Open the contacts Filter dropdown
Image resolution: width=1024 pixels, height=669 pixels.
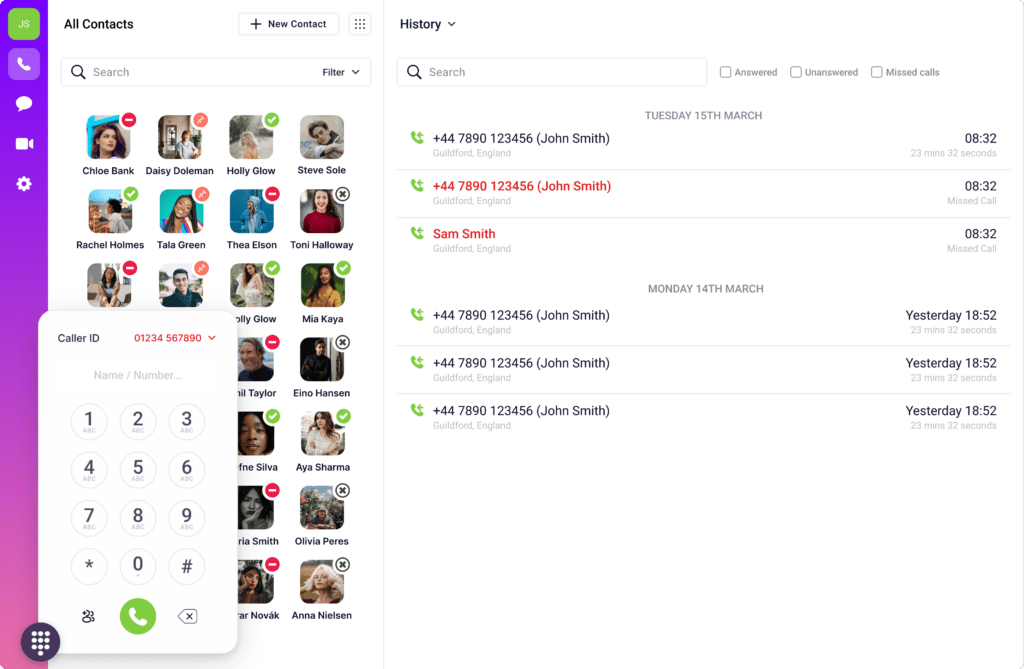pos(341,72)
